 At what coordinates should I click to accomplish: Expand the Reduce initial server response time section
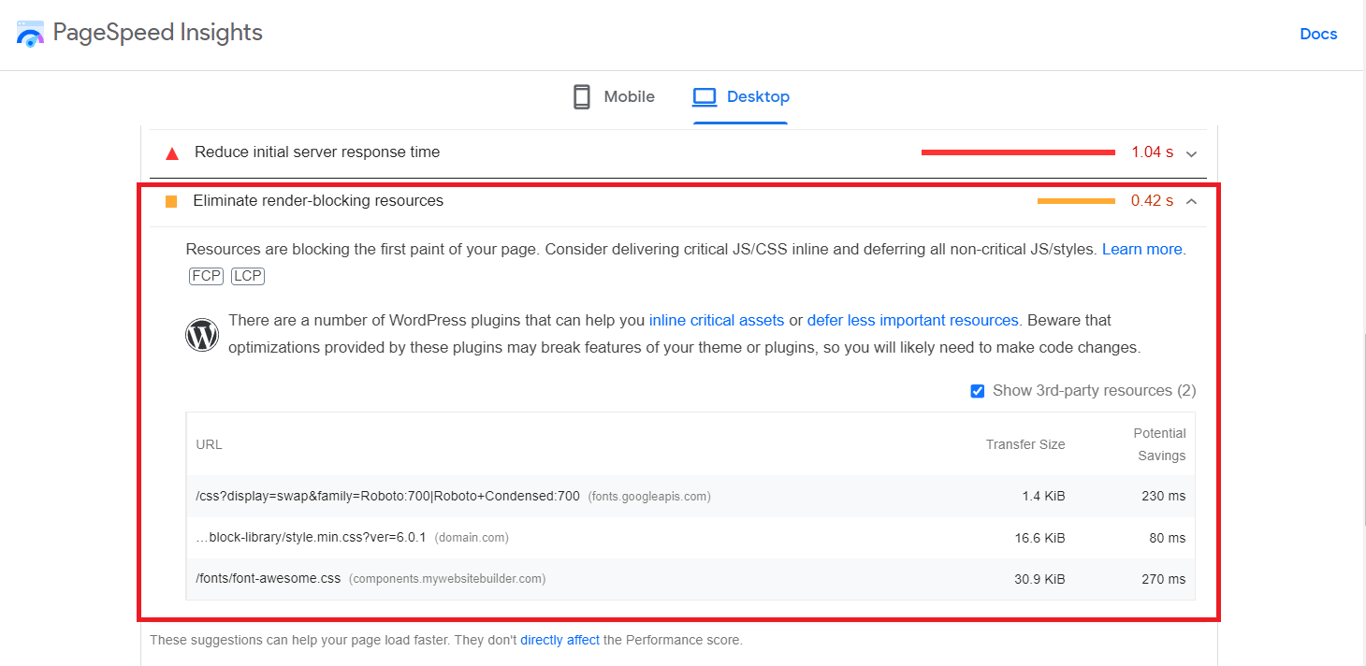1191,153
